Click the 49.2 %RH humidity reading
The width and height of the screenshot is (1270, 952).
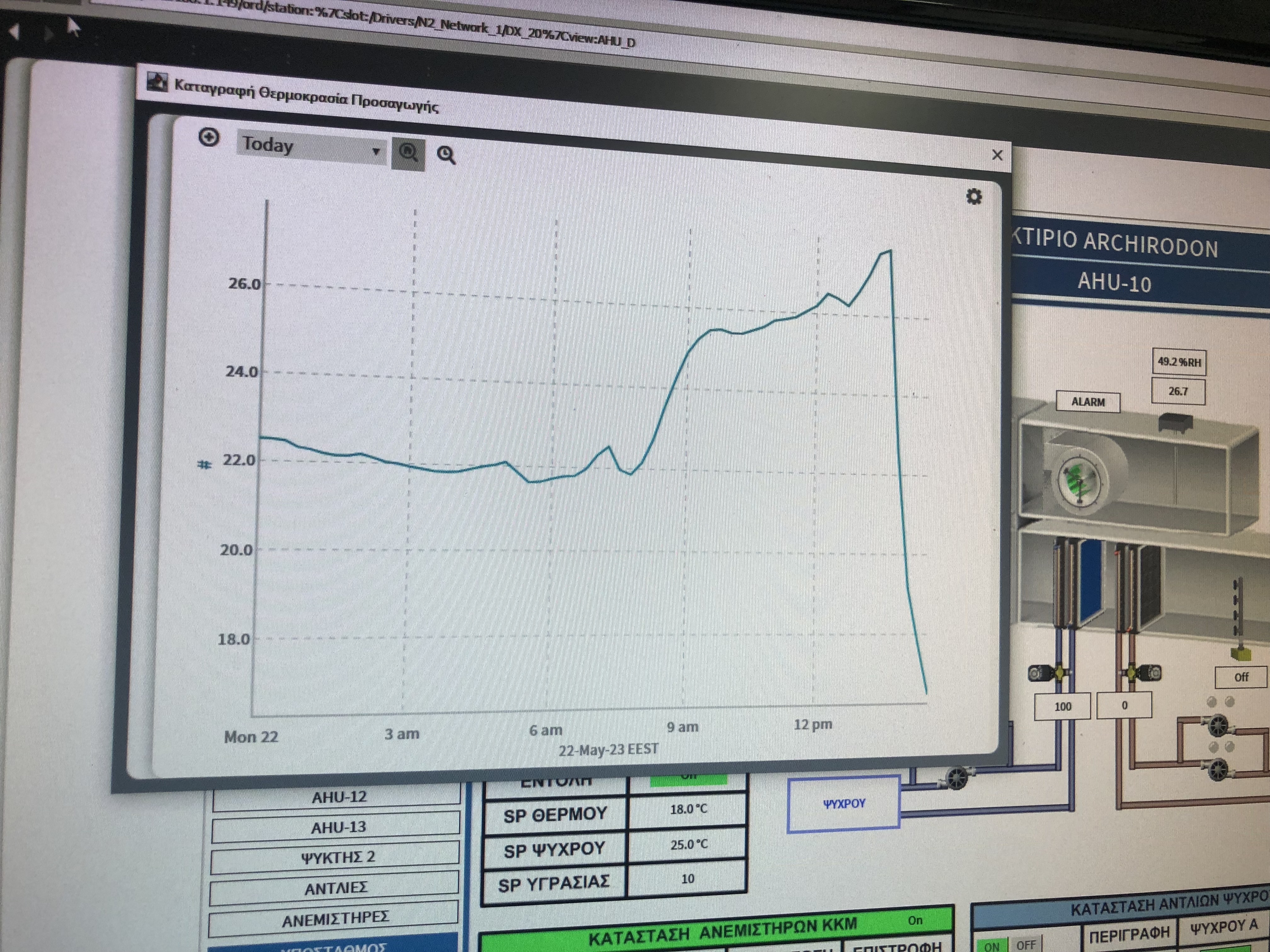[1179, 361]
